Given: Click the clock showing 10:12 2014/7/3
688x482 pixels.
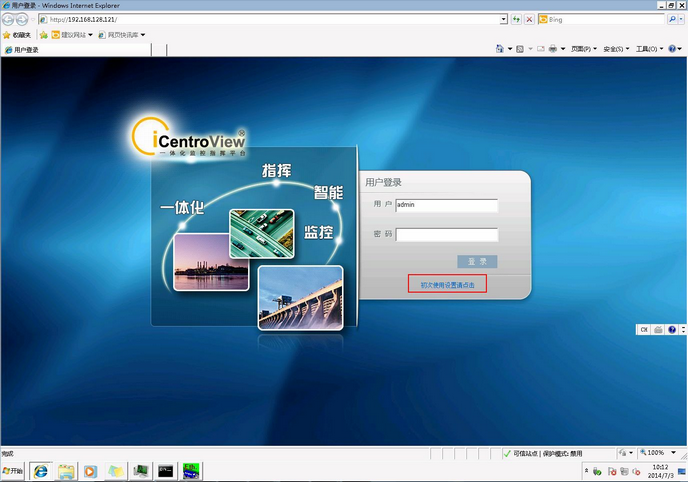Looking at the screenshot, I should (660, 471).
